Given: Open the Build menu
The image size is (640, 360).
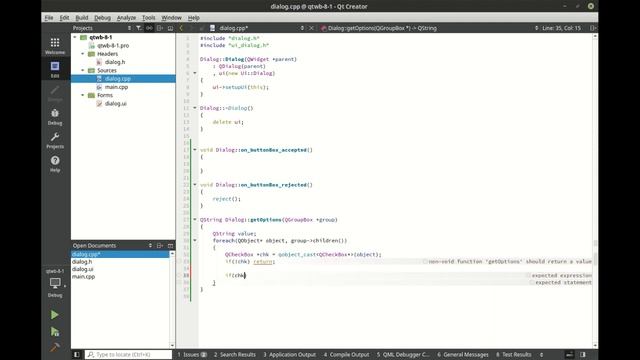Looking at the screenshot, I should pos(82,18).
